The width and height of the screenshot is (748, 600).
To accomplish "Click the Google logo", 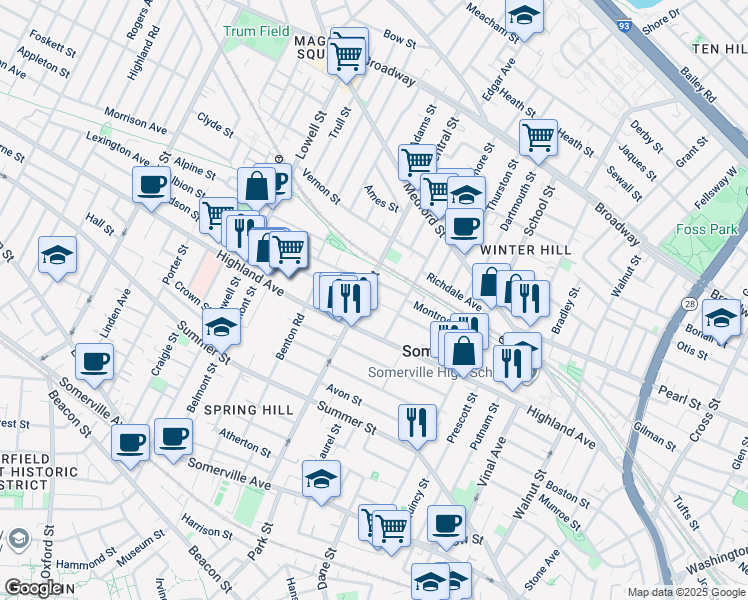I will [33, 588].
